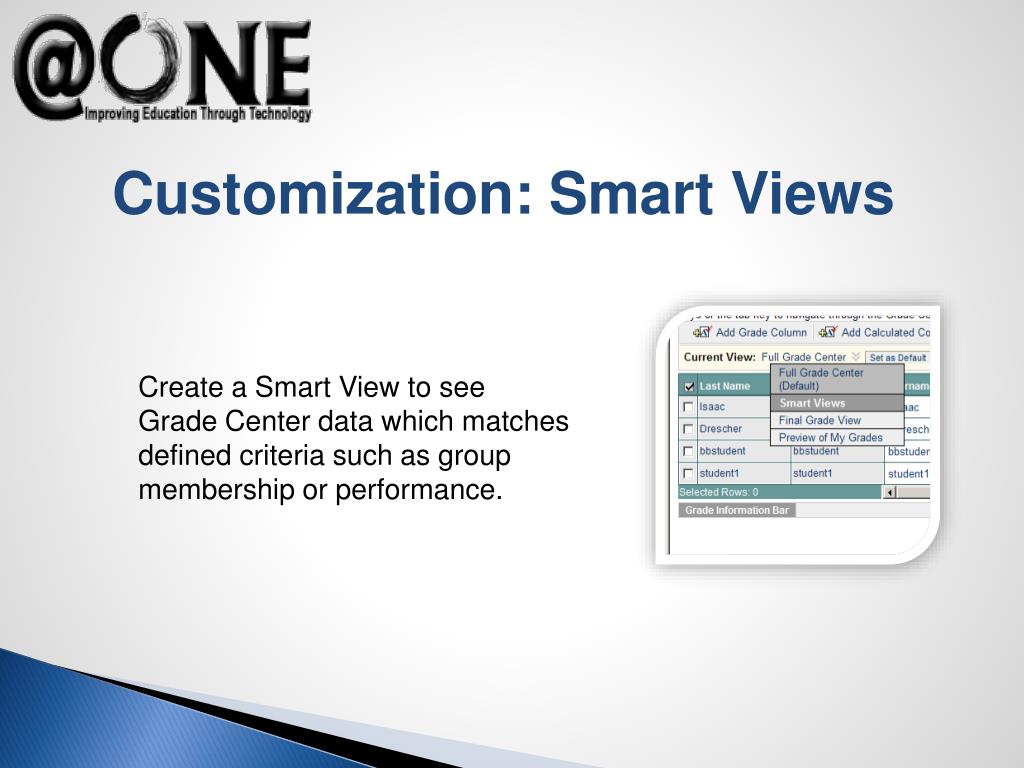Viewport: 1024px width, 768px height.
Task: Tick the checkbox for the Isaac row
Action: 688,407
